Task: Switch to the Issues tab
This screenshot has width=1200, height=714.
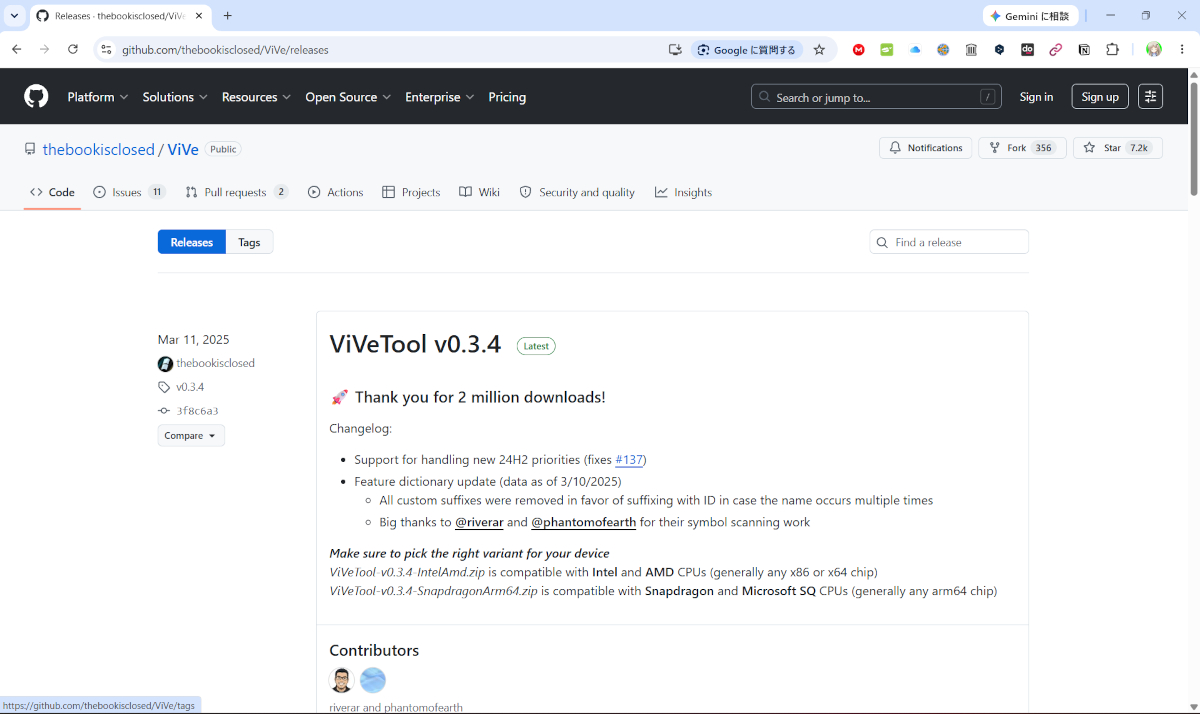Action: (129, 192)
